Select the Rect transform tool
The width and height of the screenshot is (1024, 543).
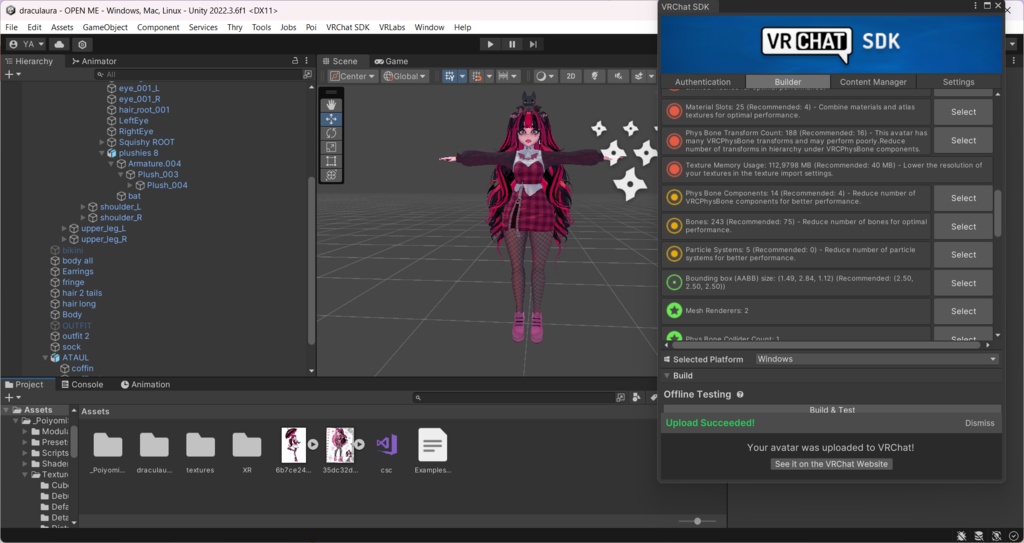click(331, 161)
